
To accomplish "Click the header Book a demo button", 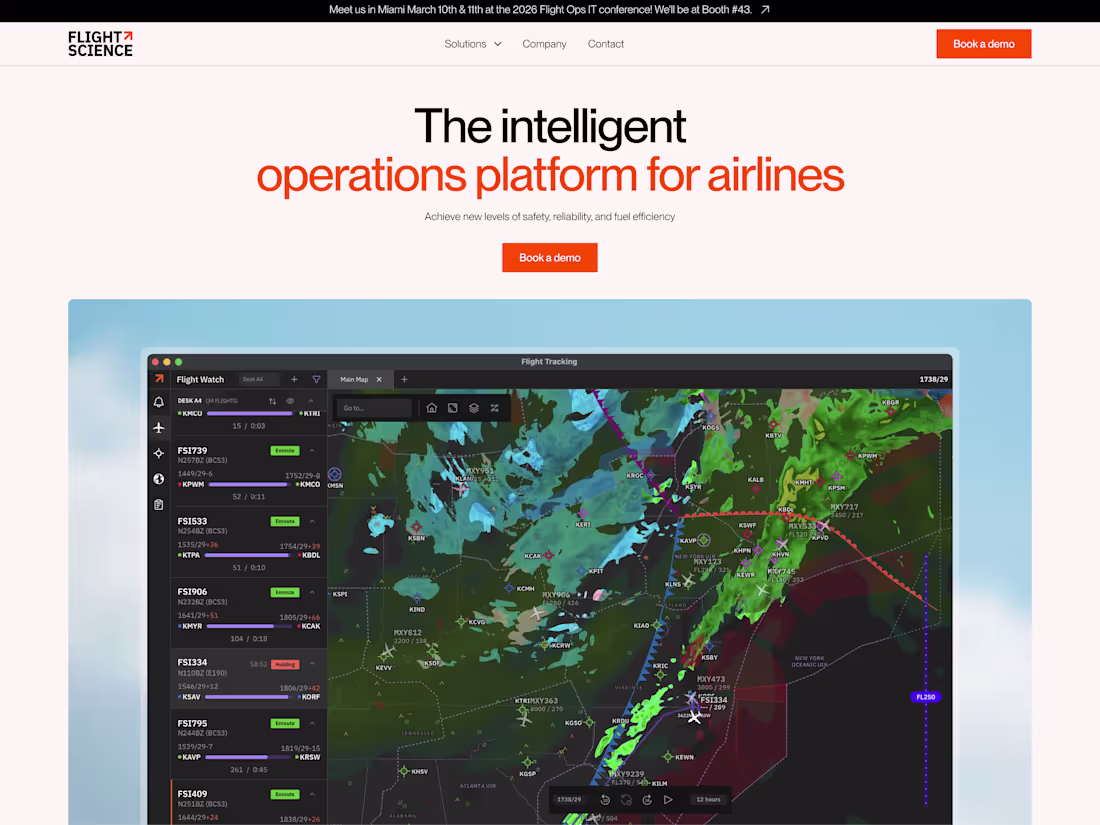I will point(984,43).
